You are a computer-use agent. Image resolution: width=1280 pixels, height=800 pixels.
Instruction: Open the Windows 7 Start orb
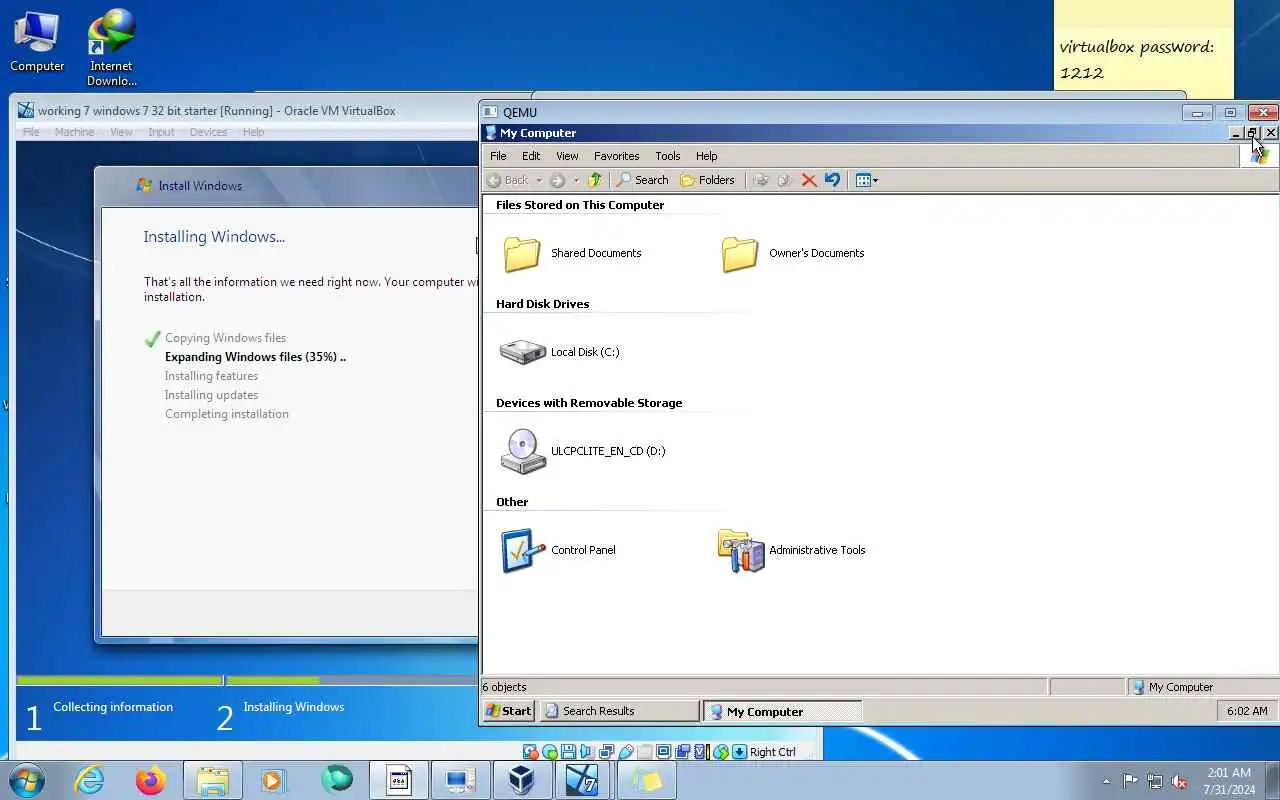(x=26, y=780)
